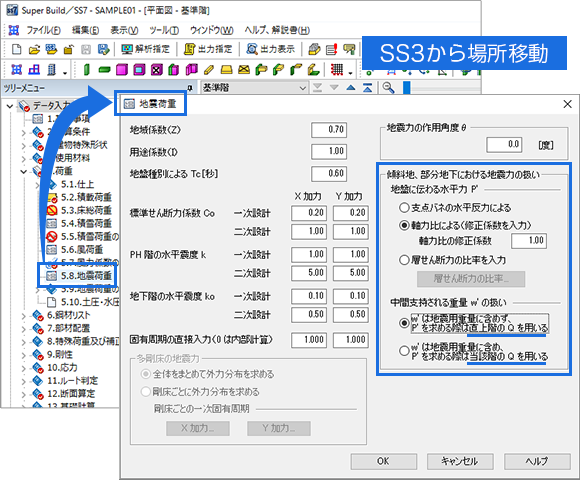Expand the 6.鋼材リスト tree node
Screen dimensions: 580x480
point(24,316)
